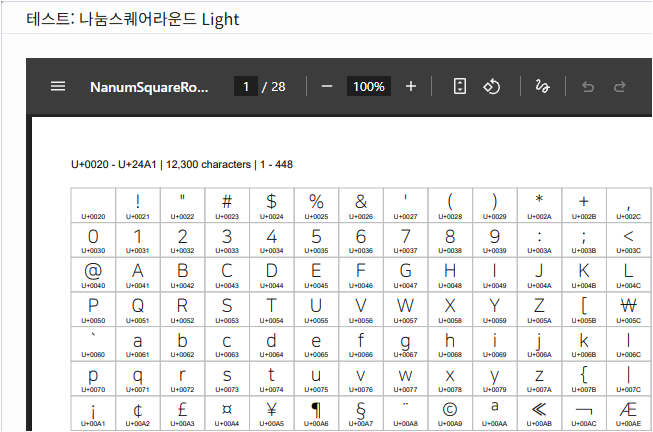
Task: Click the undo arrow in toolbar
Action: click(588, 87)
